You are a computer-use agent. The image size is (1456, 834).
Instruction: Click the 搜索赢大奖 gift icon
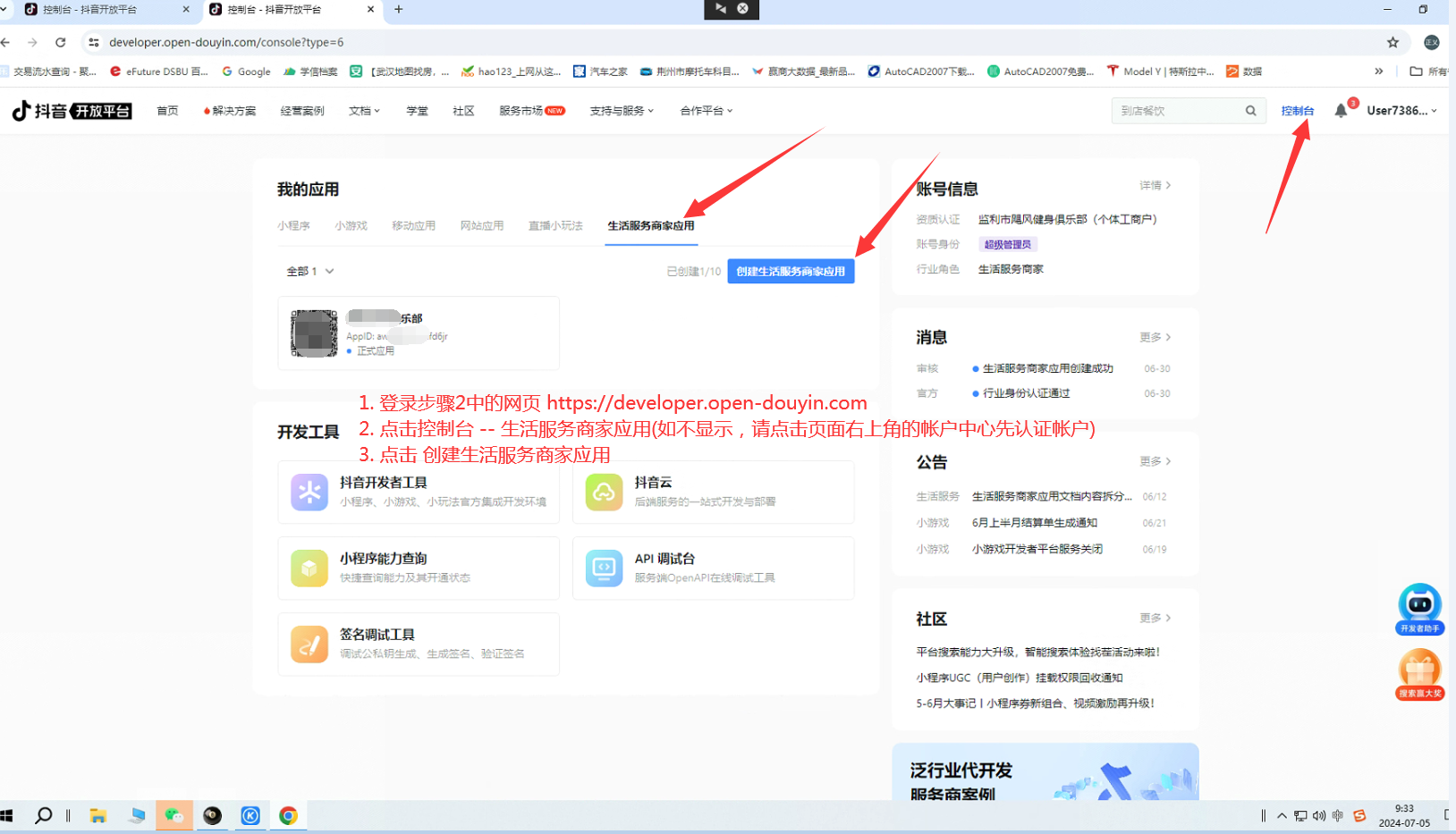click(1419, 676)
